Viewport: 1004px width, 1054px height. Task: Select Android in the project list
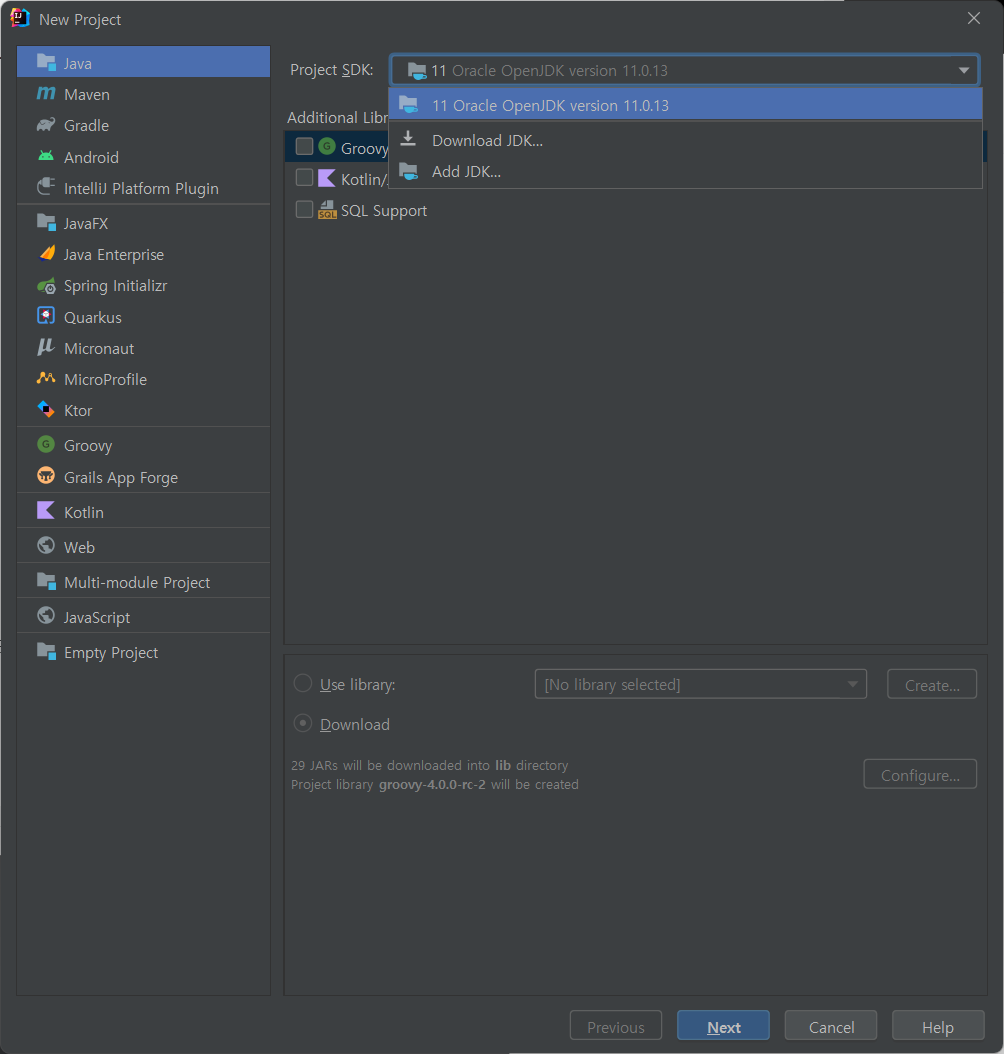coord(143,157)
